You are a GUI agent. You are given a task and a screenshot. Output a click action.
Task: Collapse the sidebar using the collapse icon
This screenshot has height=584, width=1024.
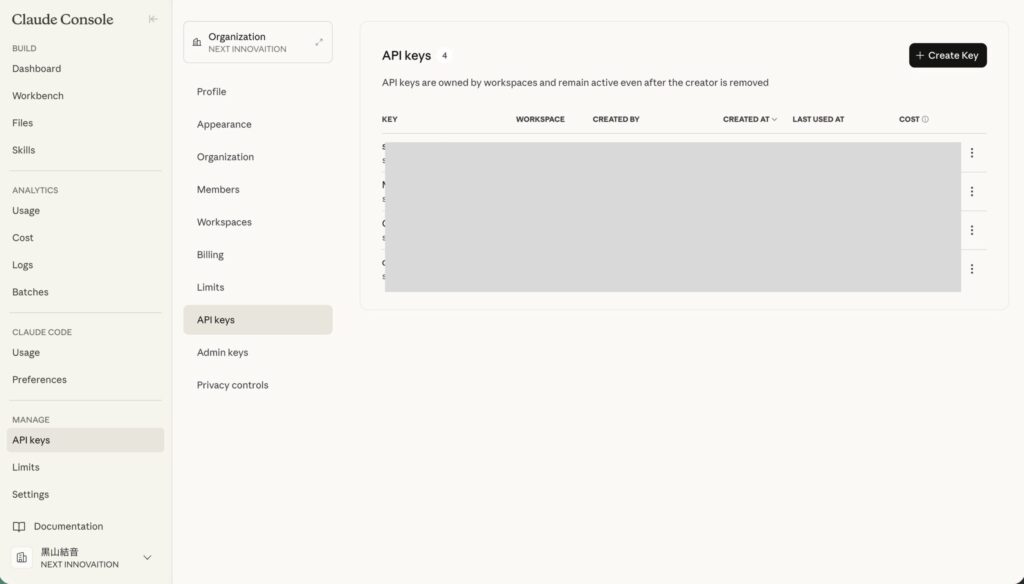coord(152,19)
